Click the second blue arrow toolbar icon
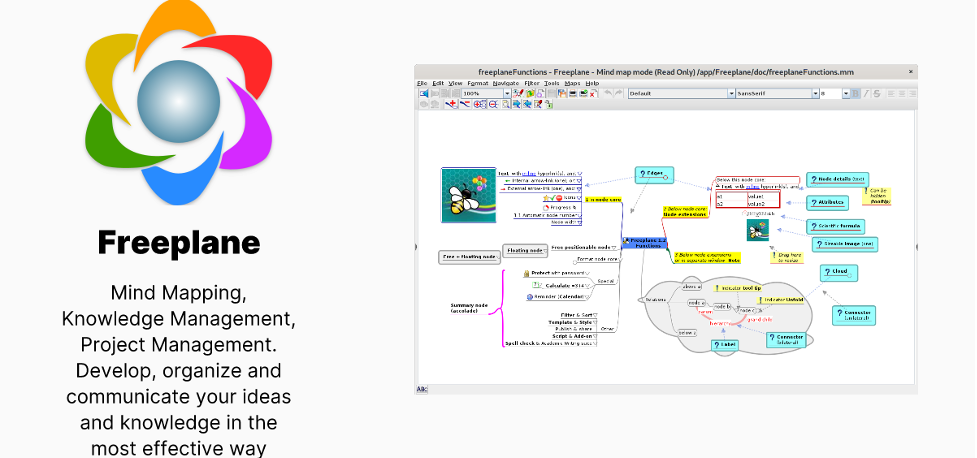The image size is (977, 458). pyautogui.click(x=527, y=104)
